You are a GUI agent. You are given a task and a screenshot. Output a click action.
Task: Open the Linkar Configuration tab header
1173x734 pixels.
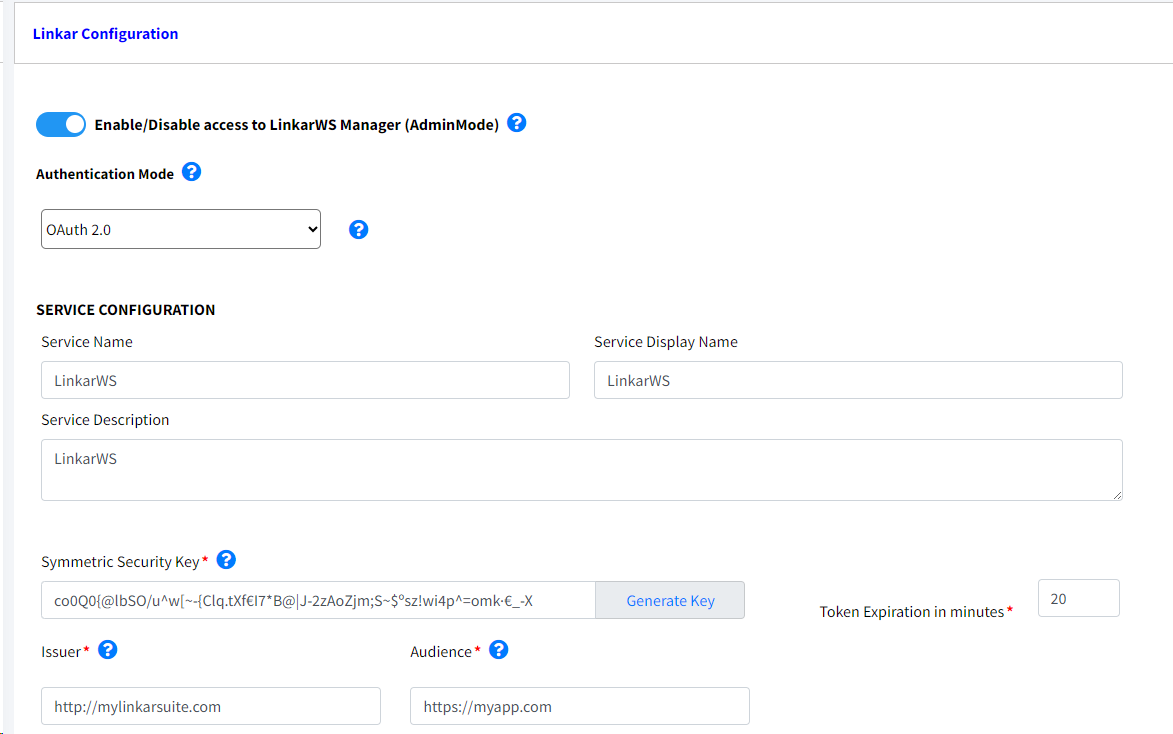(105, 34)
